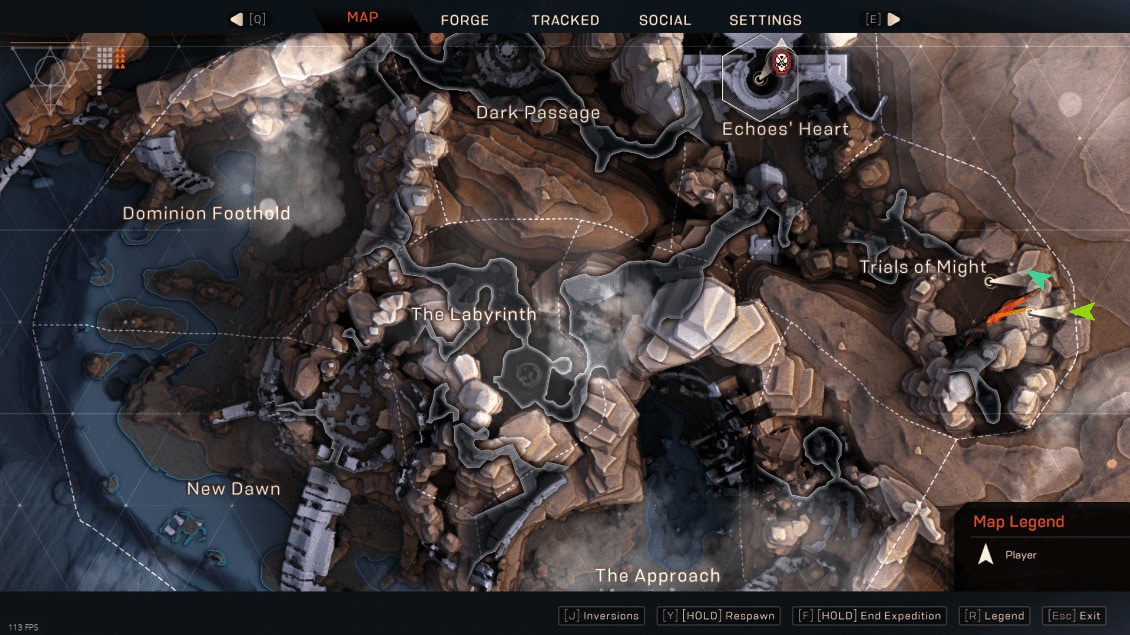1130x635 pixels.
Task: Click The Approach map label
Action: click(657, 576)
